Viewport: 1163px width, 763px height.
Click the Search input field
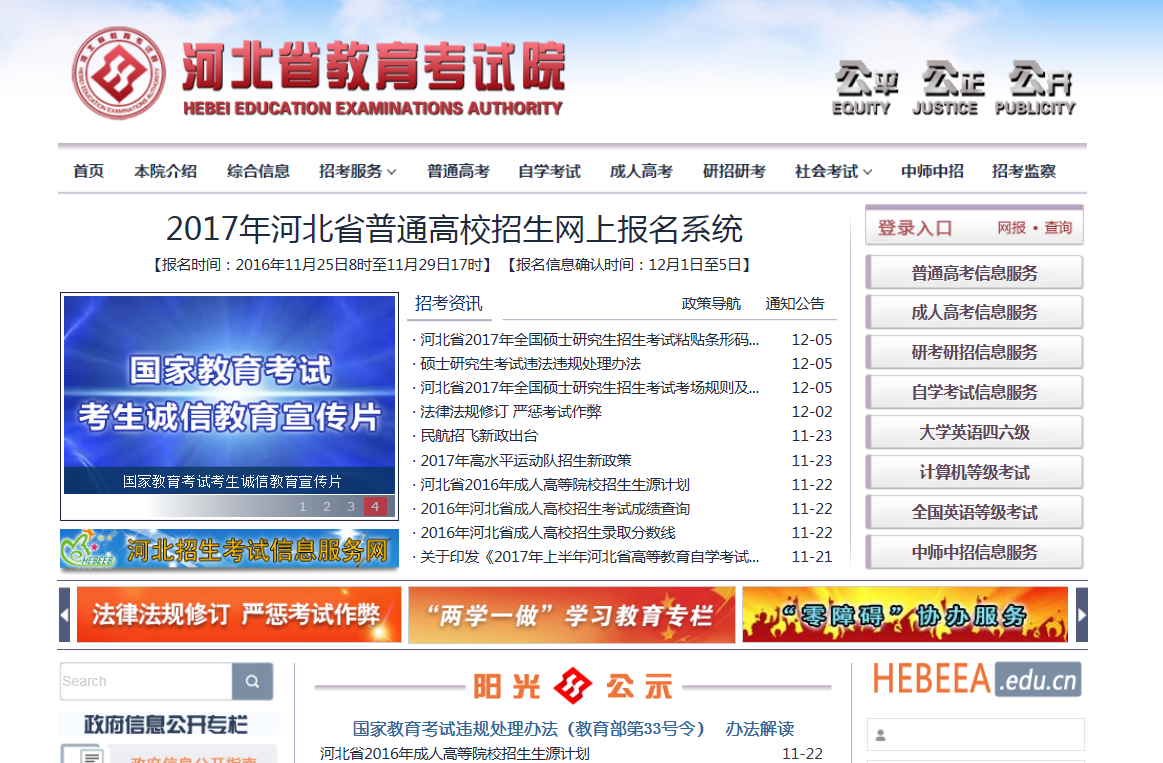[x=146, y=681]
